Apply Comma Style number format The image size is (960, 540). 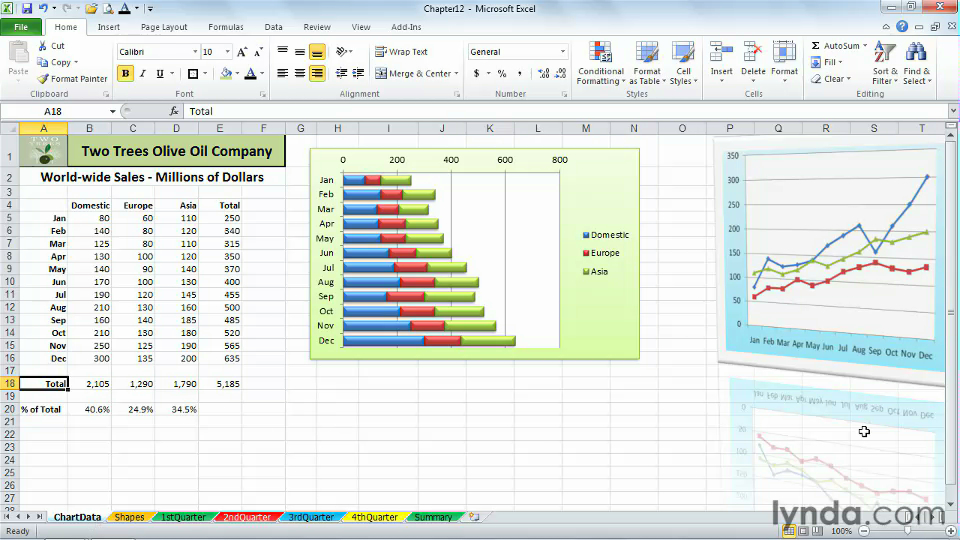pyautogui.click(x=520, y=73)
